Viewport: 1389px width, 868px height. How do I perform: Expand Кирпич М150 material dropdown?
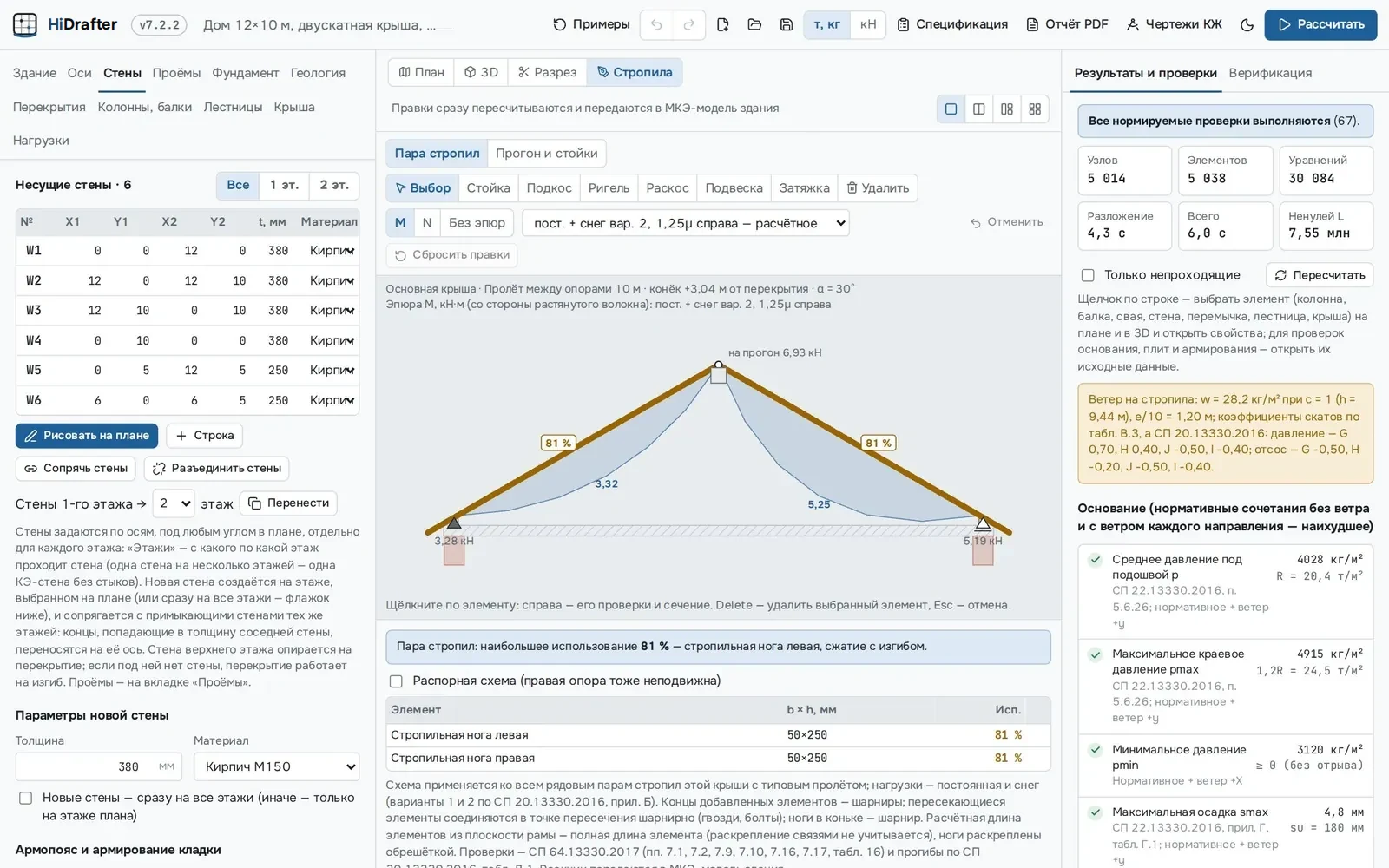276,766
